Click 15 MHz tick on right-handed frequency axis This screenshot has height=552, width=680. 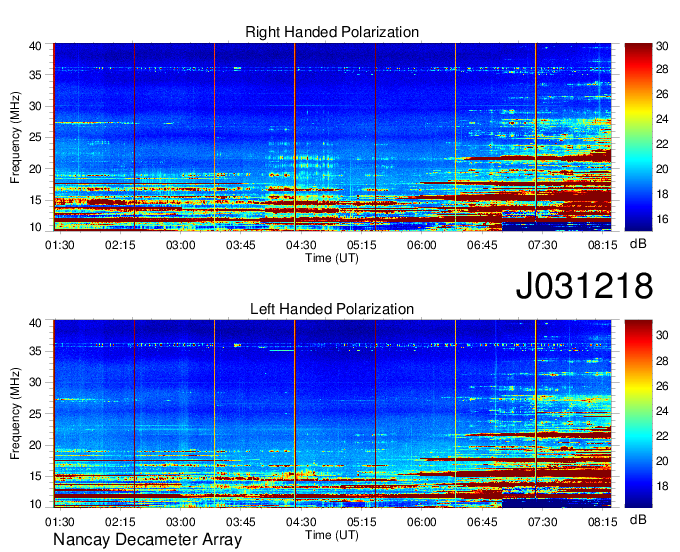[35, 200]
